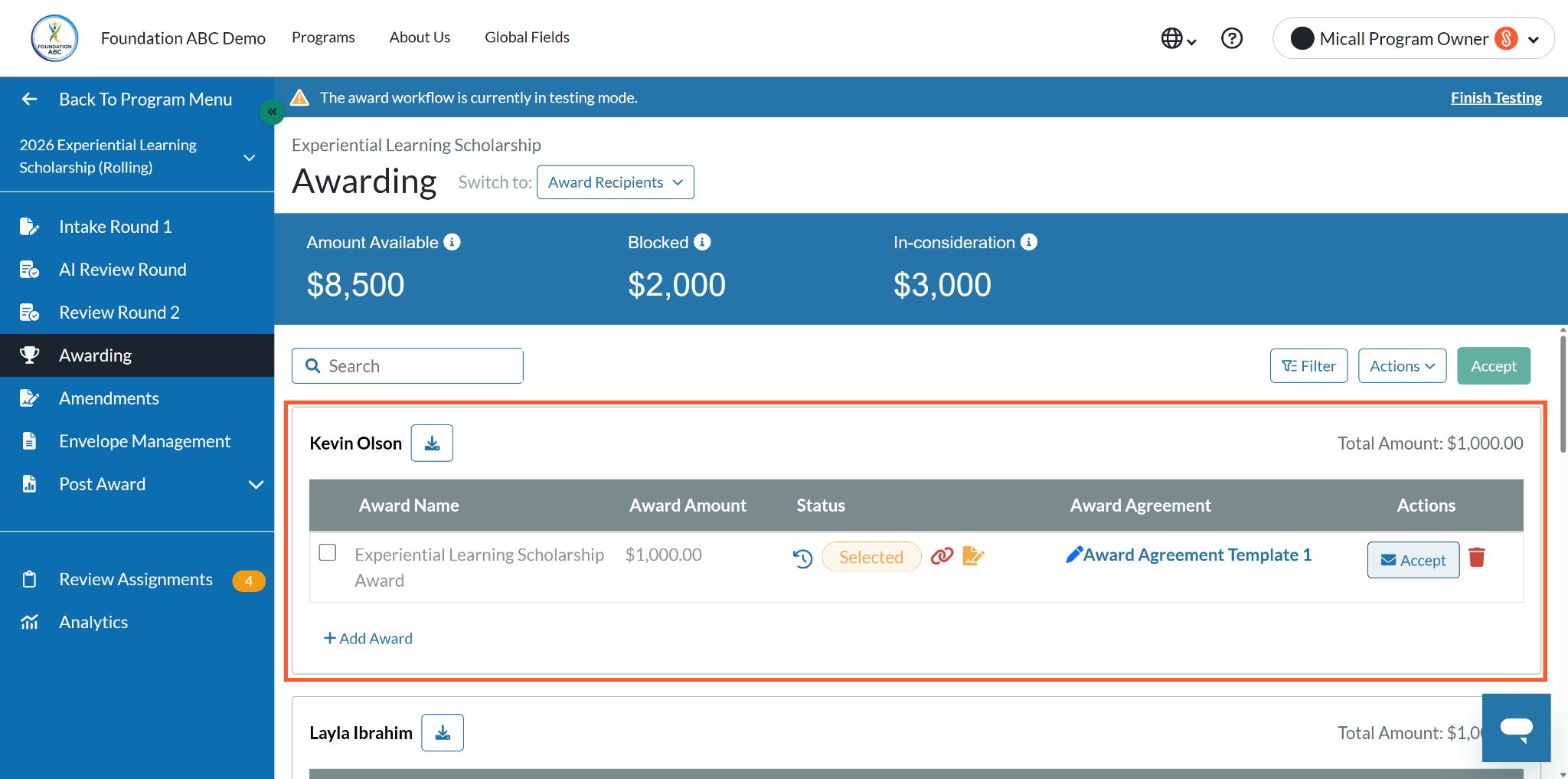Click the Selected status badge

pyautogui.click(x=871, y=557)
